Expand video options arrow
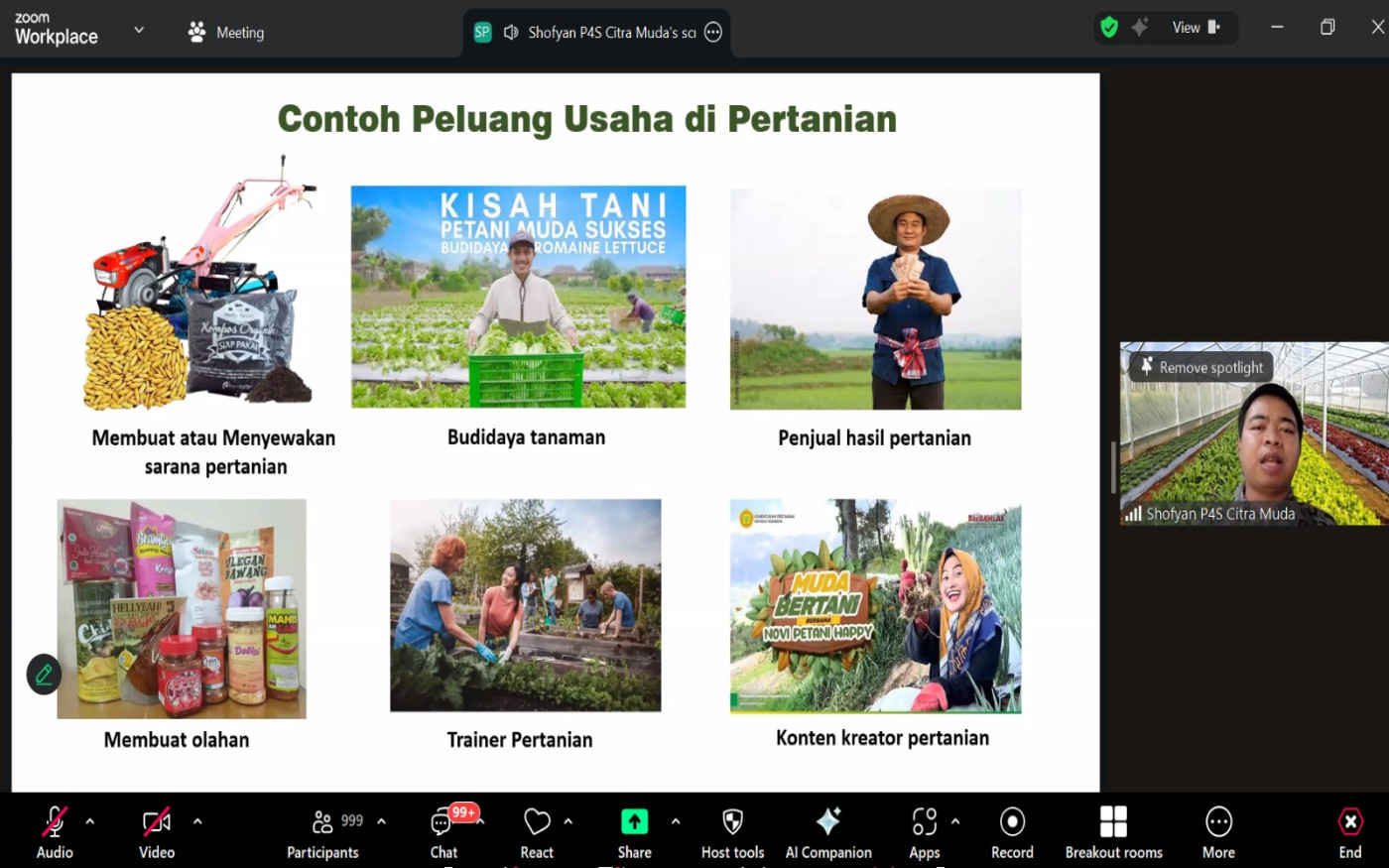The height and width of the screenshot is (868, 1389). click(x=197, y=821)
